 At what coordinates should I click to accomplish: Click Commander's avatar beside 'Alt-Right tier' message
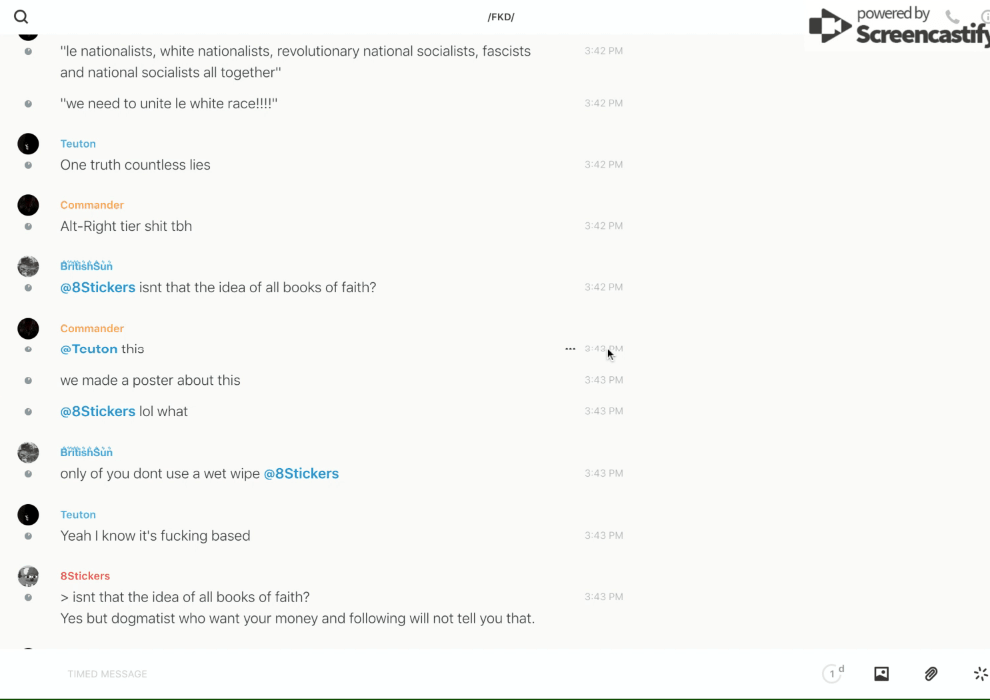pos(28,205)
